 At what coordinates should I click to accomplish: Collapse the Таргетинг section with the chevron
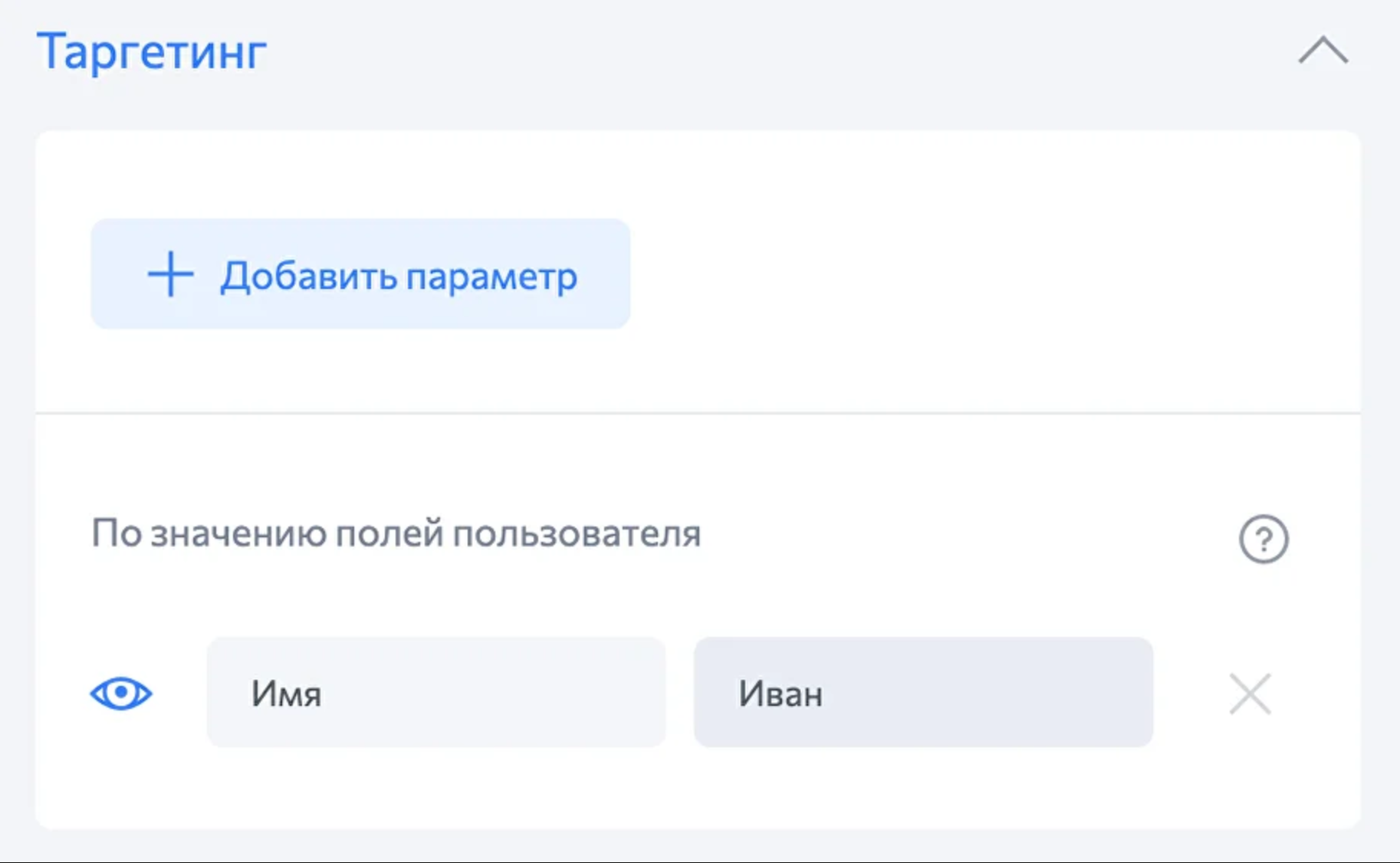[1323, 51]
